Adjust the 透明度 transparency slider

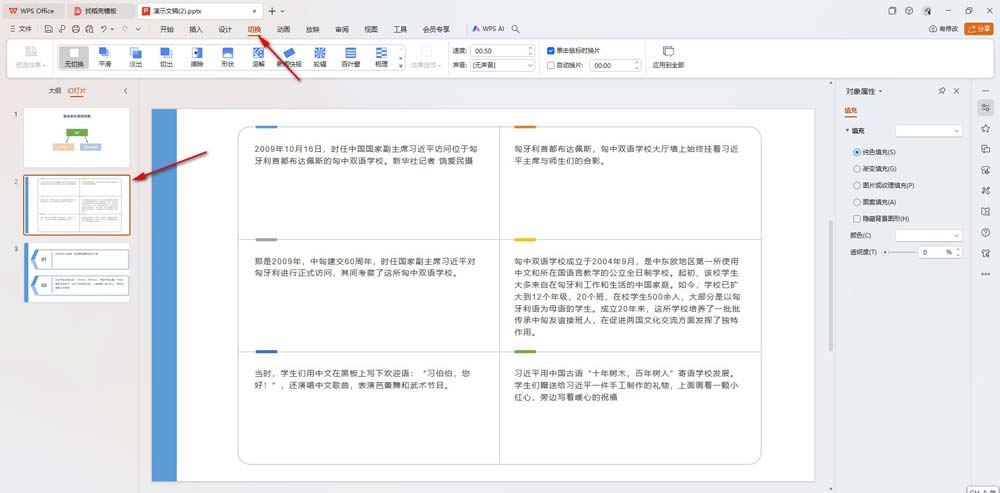point(899,253)
